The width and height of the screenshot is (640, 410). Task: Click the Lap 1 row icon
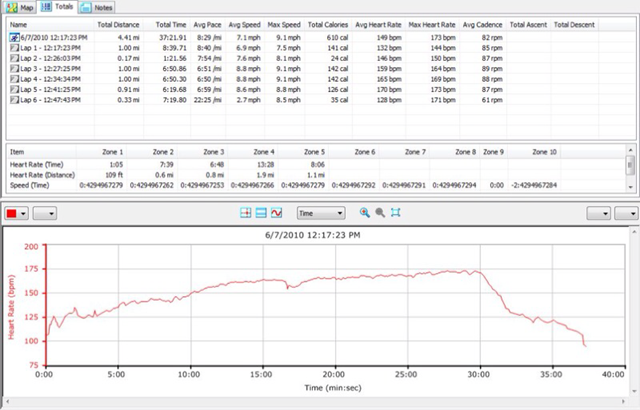[15, 48]
